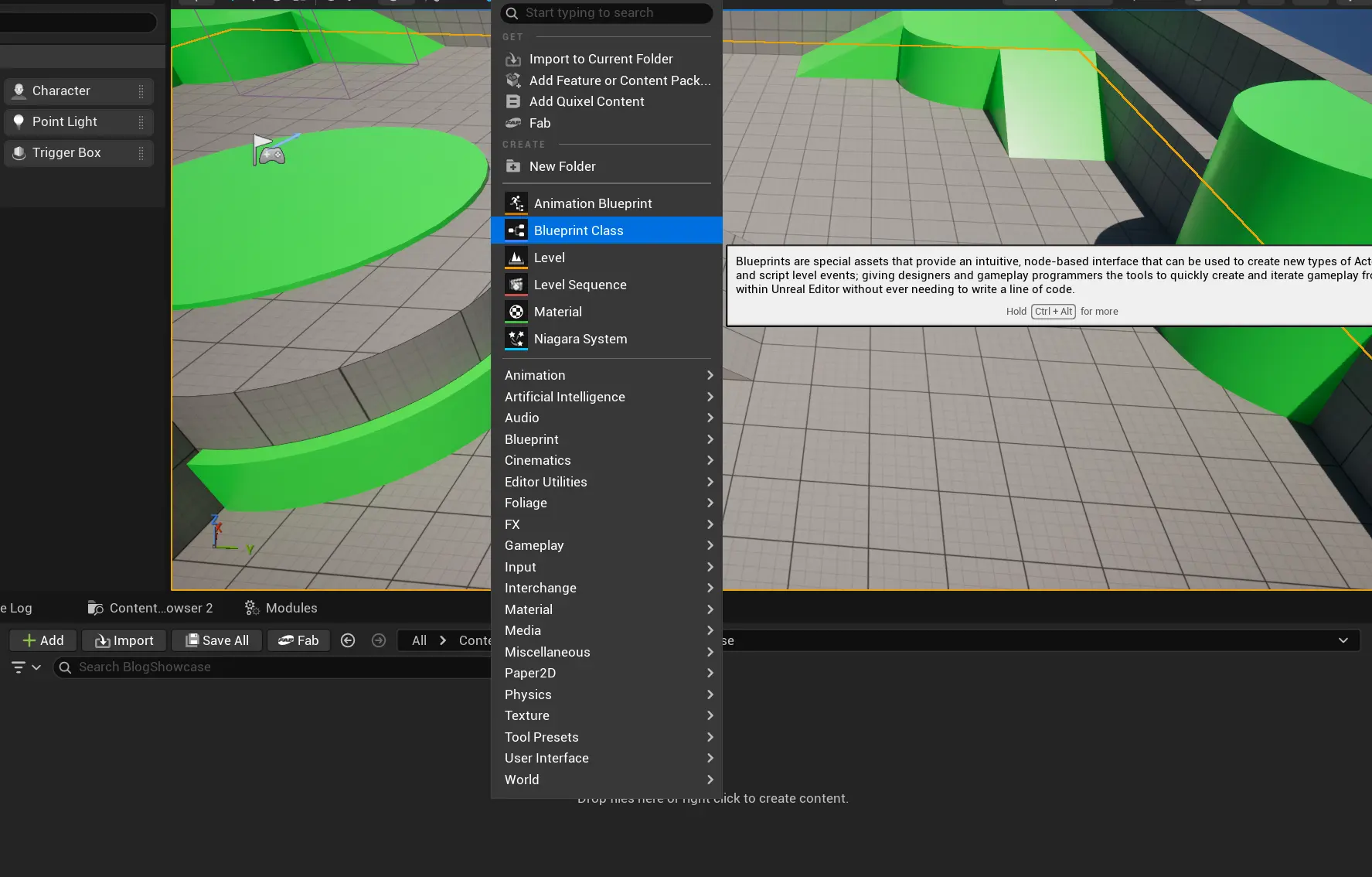Image resolution: width=1372 pixels, height=877 pixels.
Task: Click the New Folder icon
Action: [512, 166]
